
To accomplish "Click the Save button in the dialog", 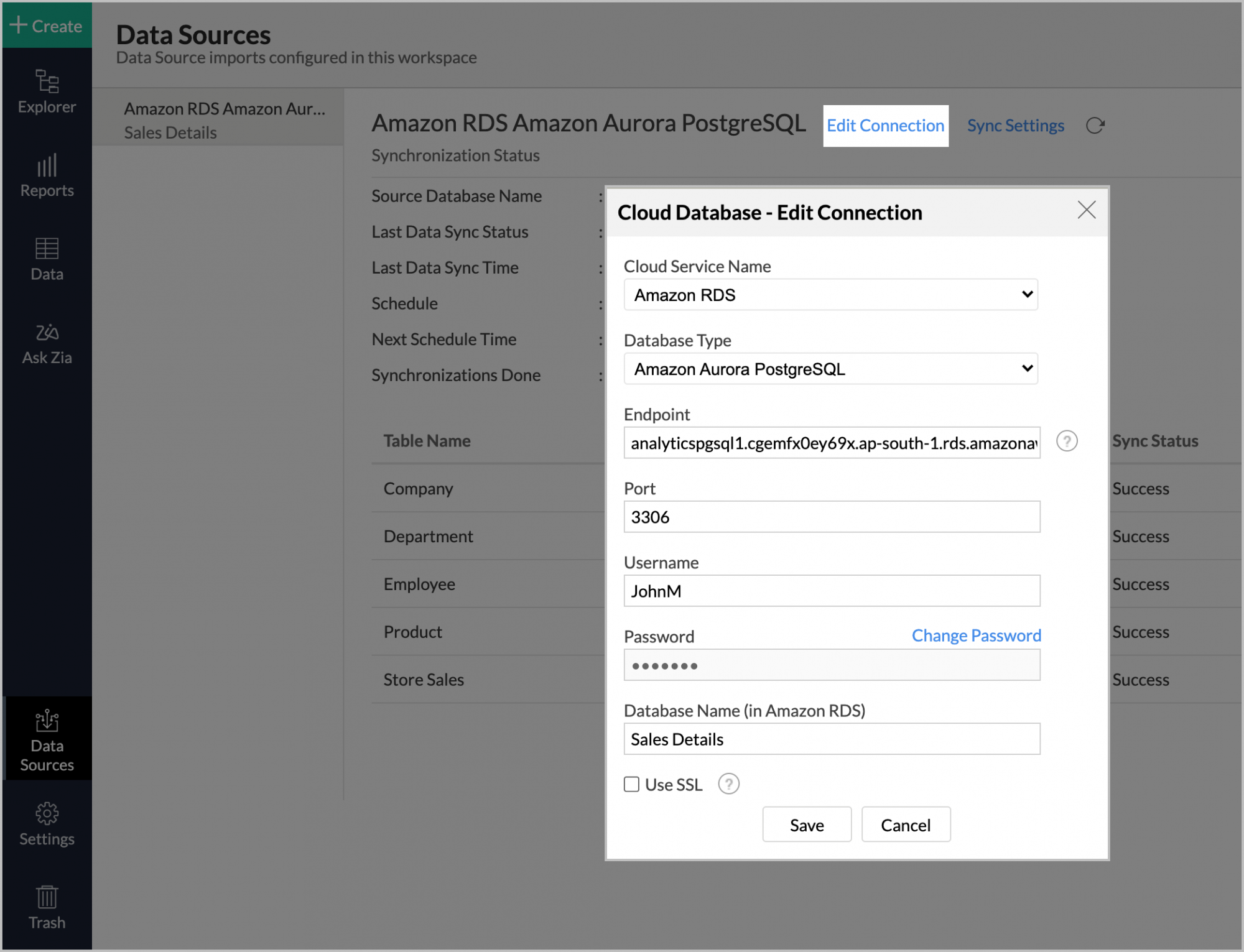I will (x=807, y=825).
